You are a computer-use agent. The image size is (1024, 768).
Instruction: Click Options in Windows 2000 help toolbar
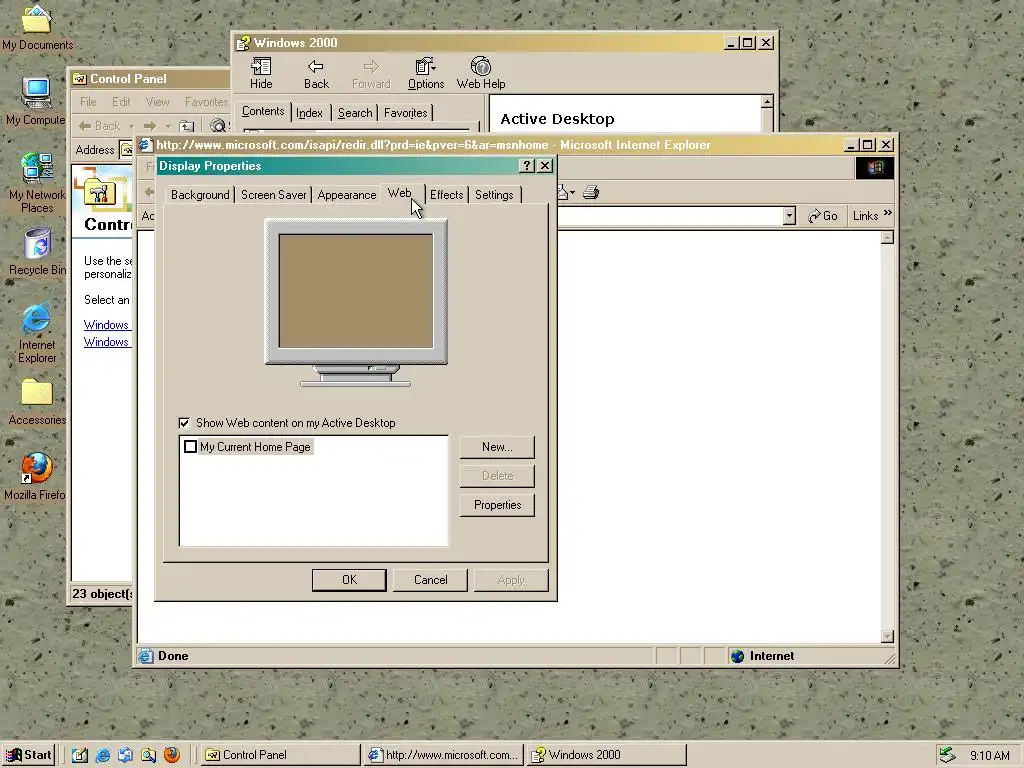coord(426,73)
